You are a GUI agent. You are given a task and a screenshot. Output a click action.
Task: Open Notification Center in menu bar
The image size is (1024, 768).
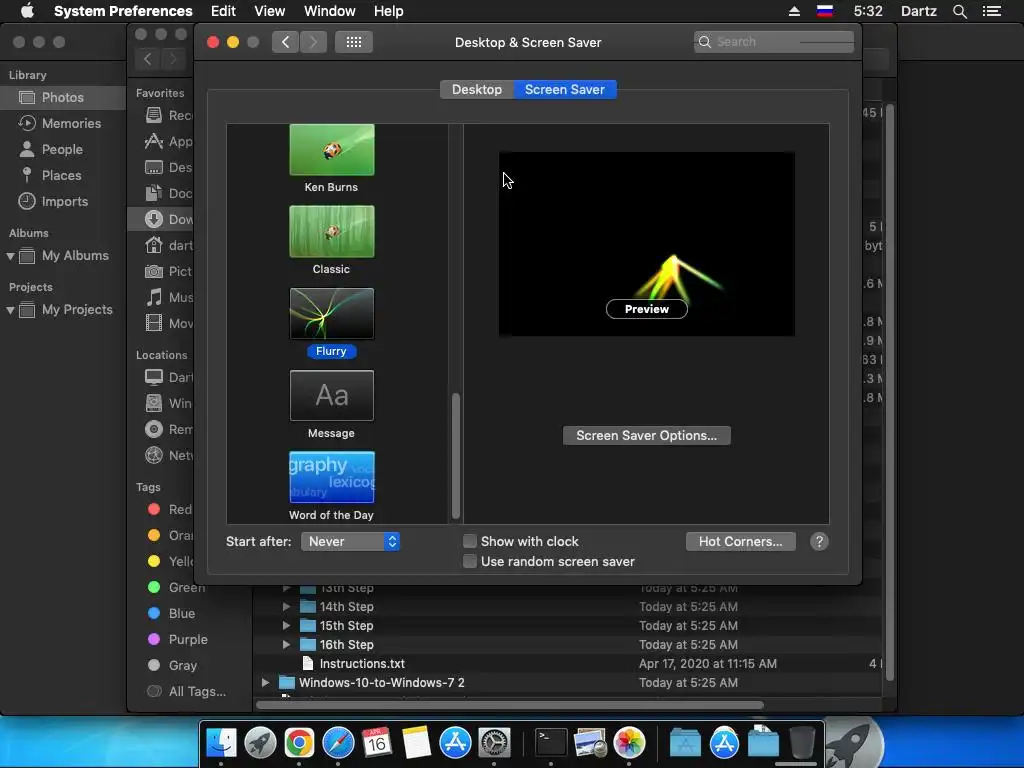click(x=992, y=11)
